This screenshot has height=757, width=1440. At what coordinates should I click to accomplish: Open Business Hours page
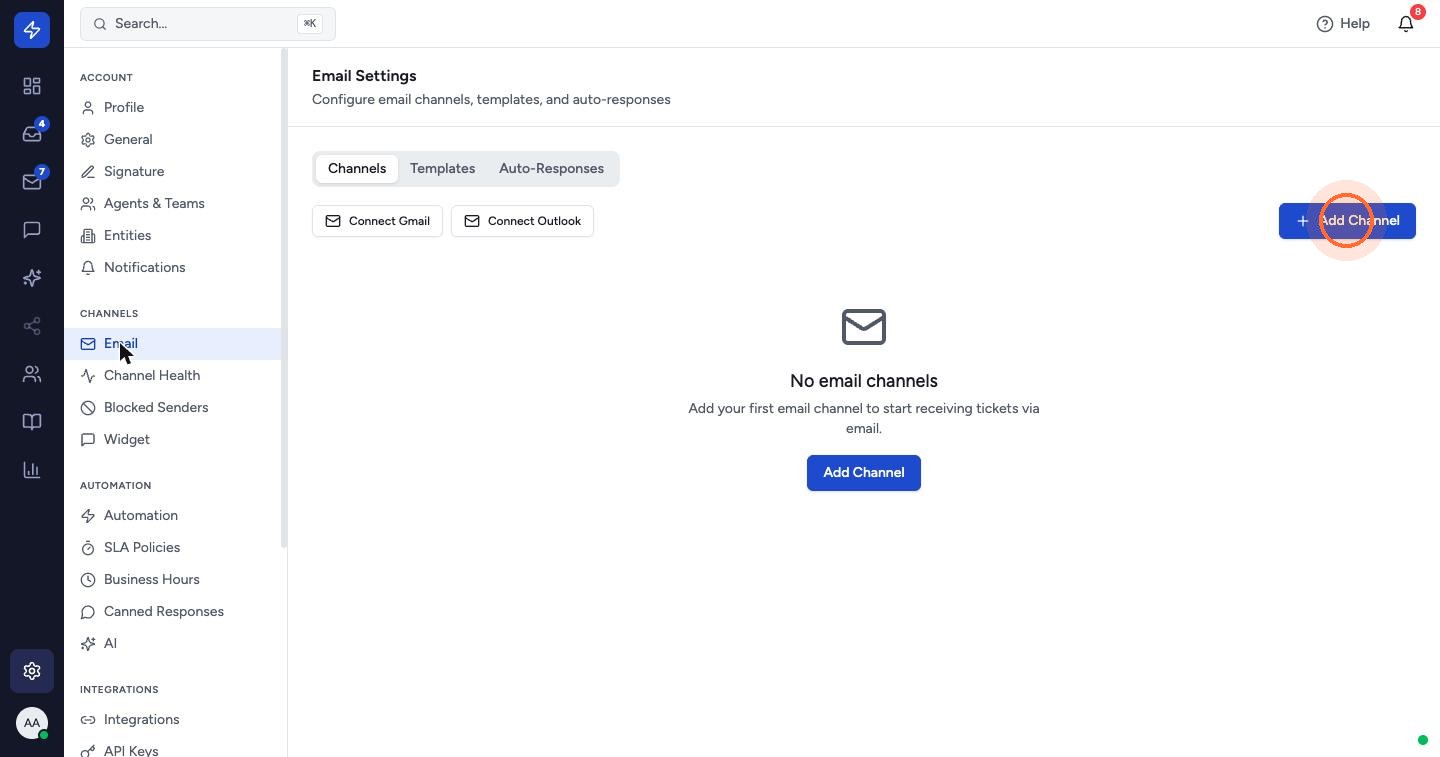172,580
